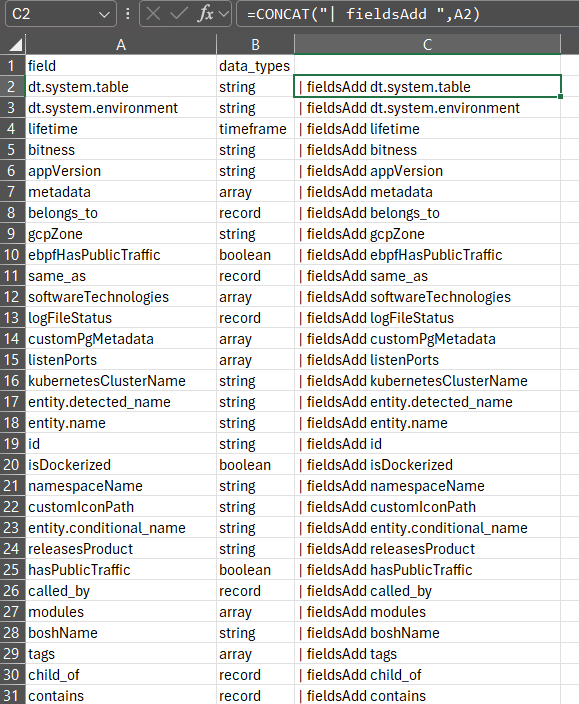Open formula bar options three-dot handle
The height and width of the screenshot is (704, 579).
[x=128, y=14]
